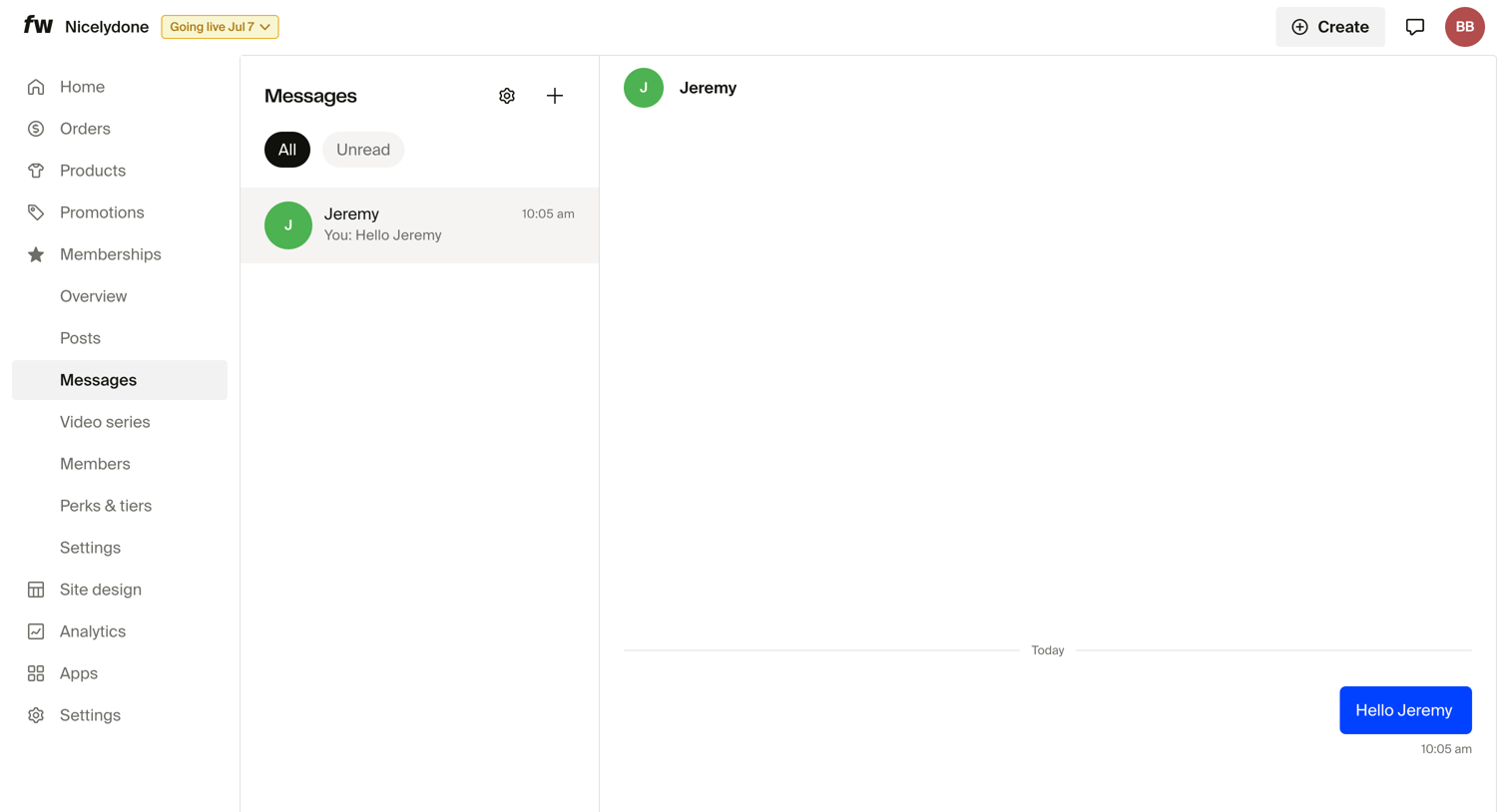Click 'You: Hello Jeremy' preview text
The height and width of the screenshot is (812, 1509).
[382, 235]
